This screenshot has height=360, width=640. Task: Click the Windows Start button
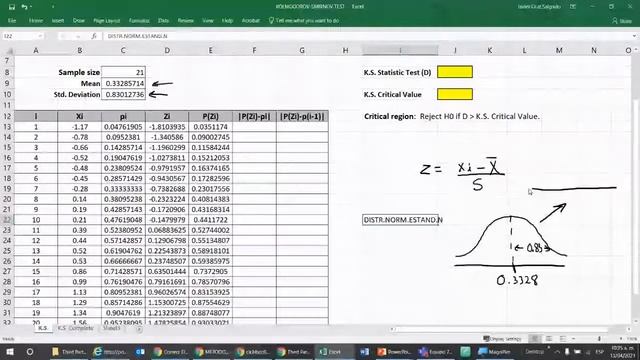(x=10, y=351)
